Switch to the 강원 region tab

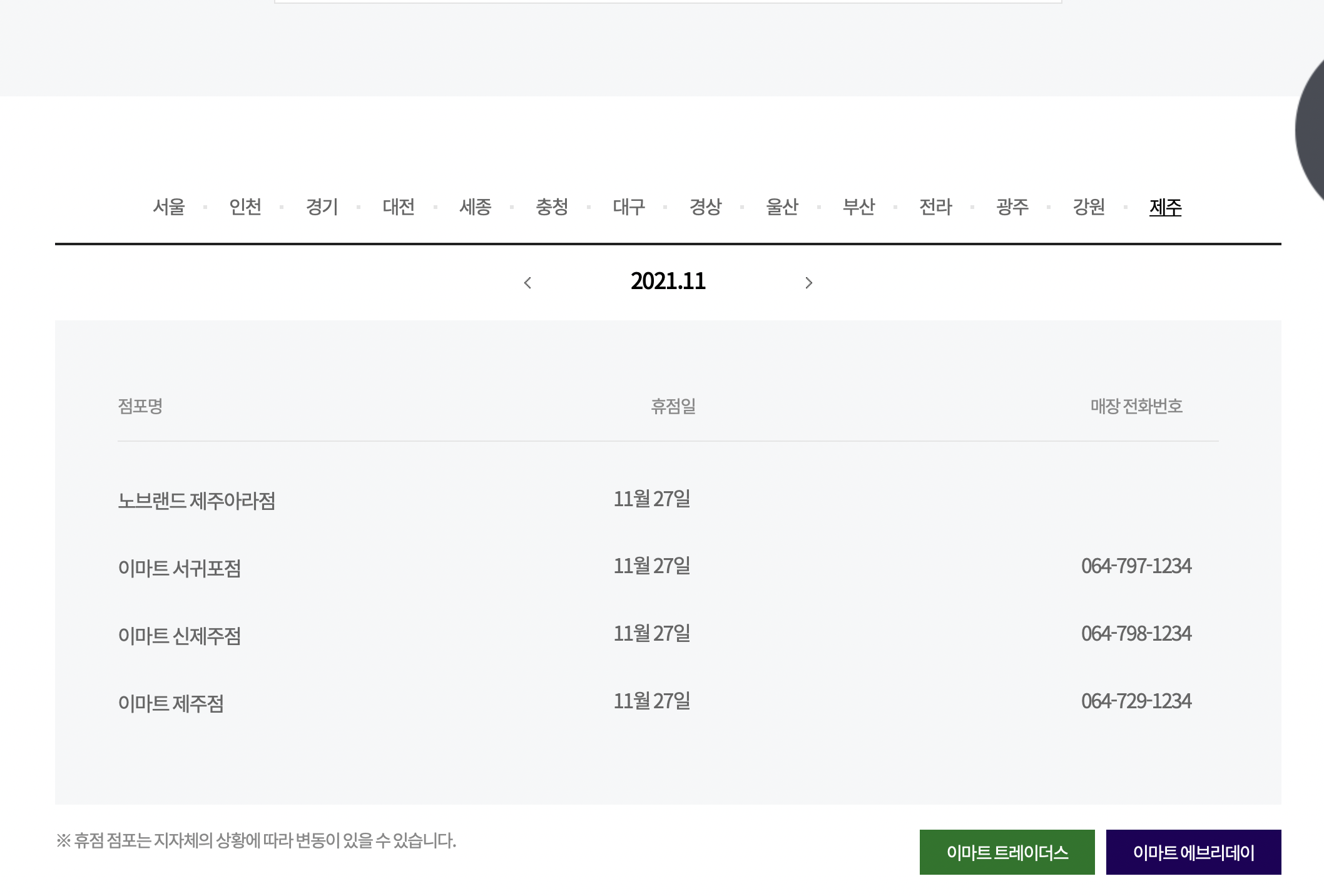click(x=1089, y=206)
